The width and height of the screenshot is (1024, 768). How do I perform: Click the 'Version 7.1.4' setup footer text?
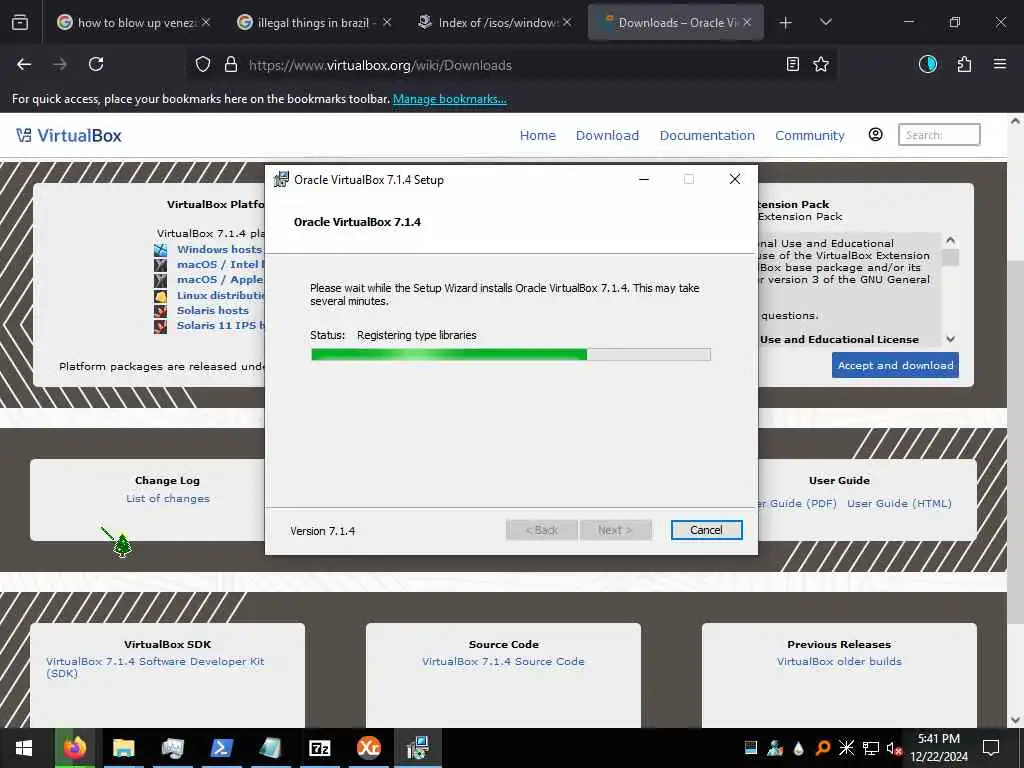tap(323, 531)
